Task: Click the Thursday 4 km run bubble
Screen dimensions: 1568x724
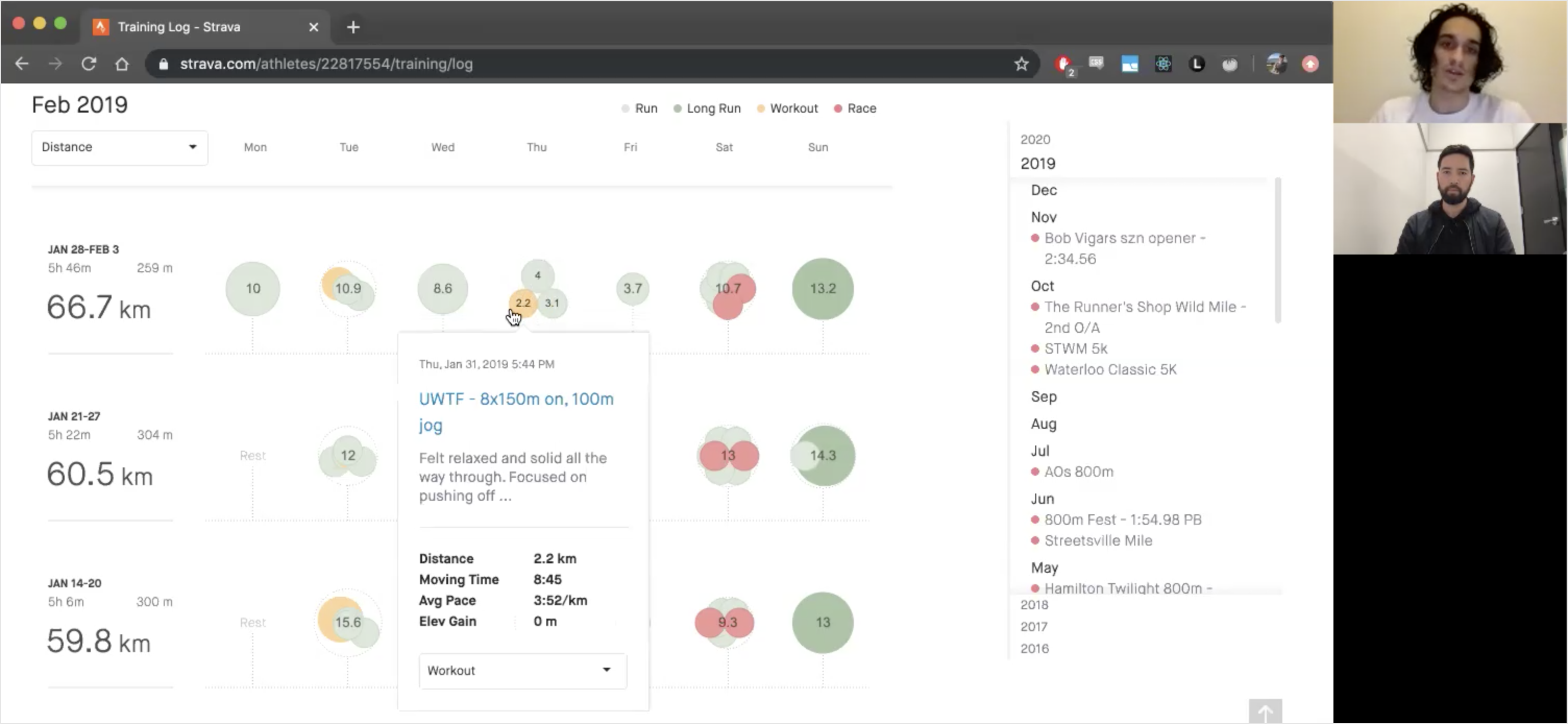Action: click(x=537, y=275)
